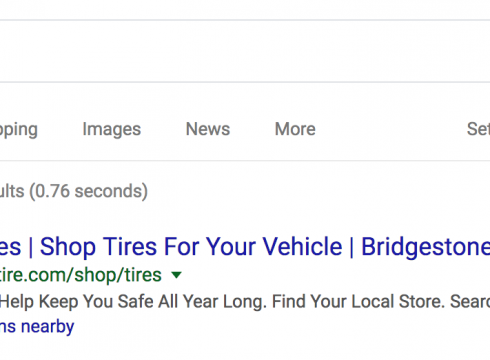Focus the search box area above the tabs
The width and height of the screenshot is (490, 360).
[245, 51]
